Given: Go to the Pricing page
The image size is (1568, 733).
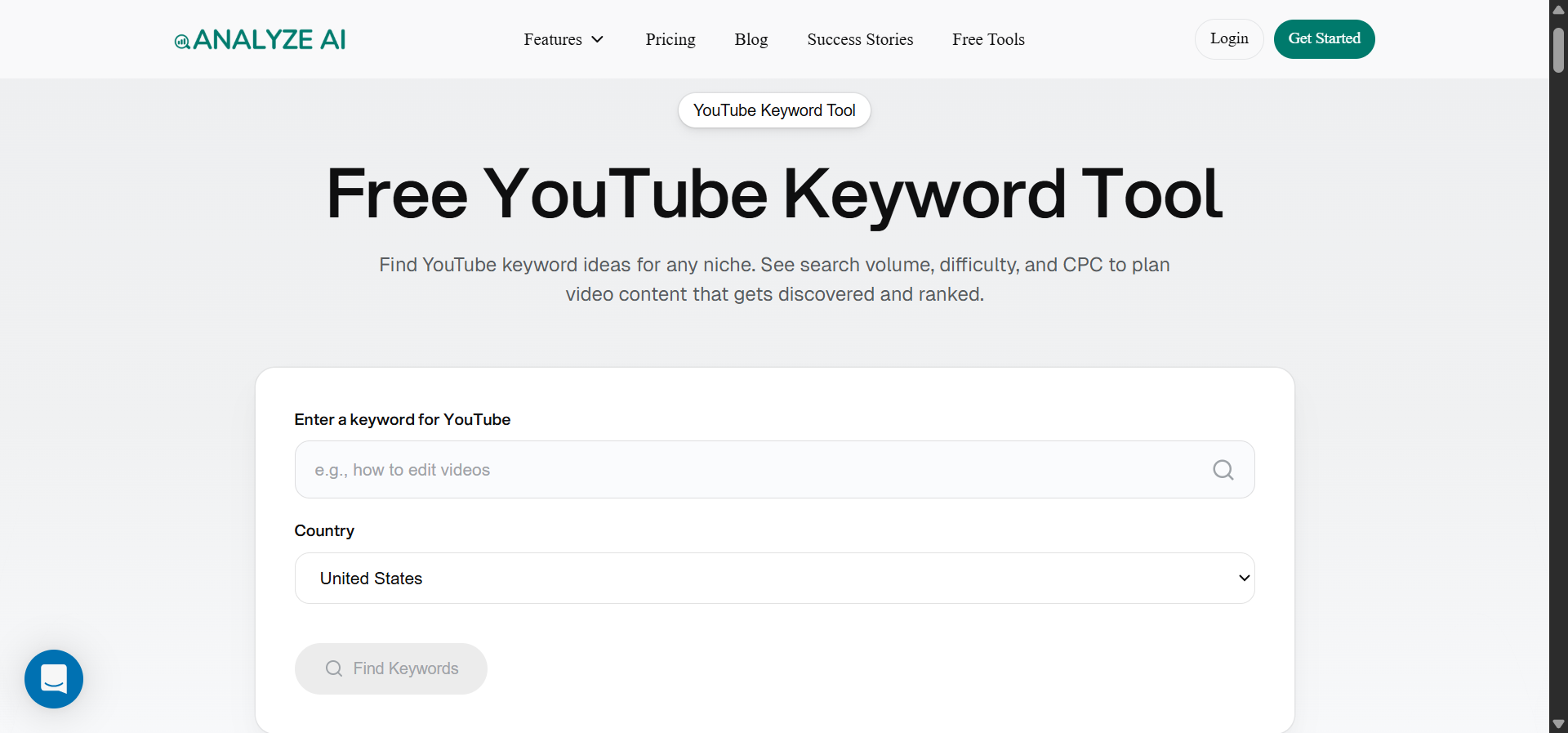Looking at the screenshot, I should coord(670,39).
